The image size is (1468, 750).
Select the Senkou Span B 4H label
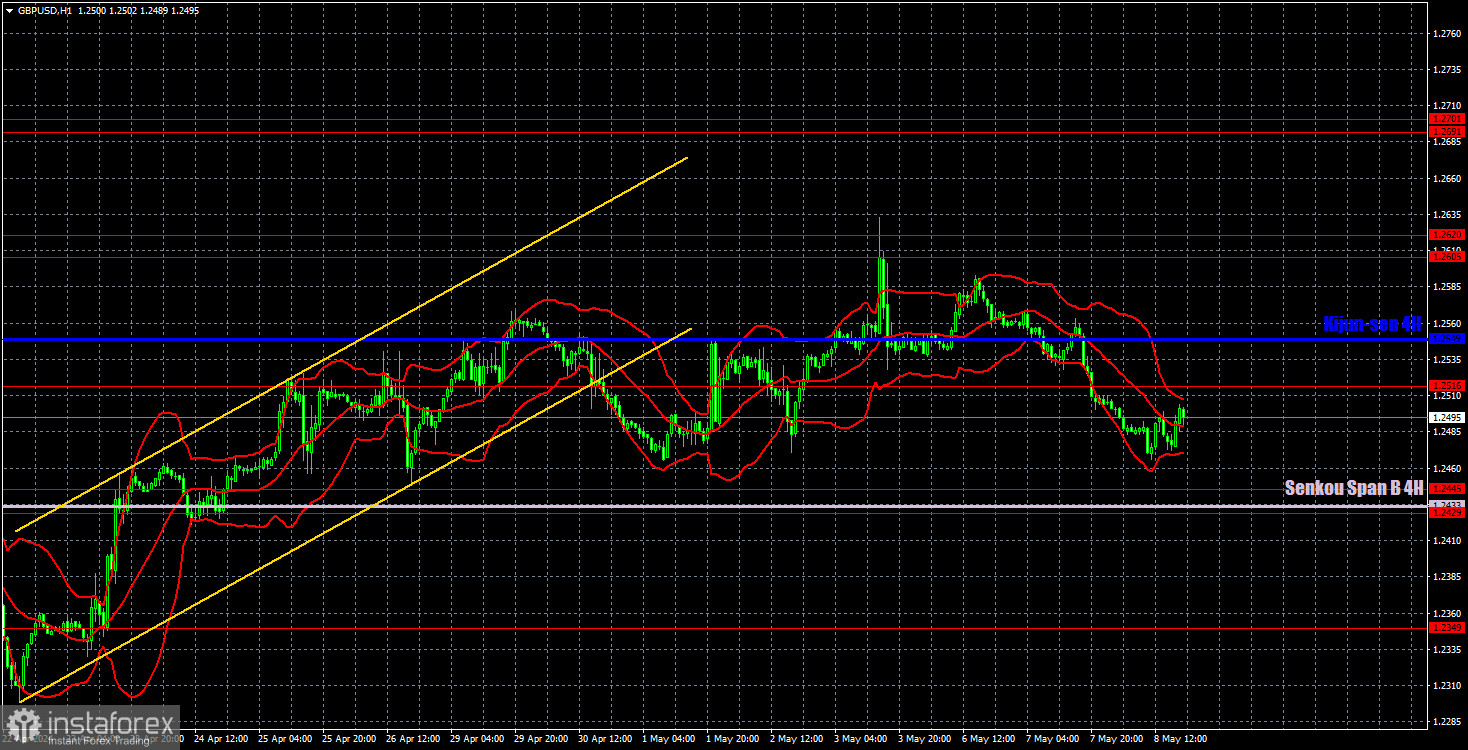click(x=1354, y=488)
